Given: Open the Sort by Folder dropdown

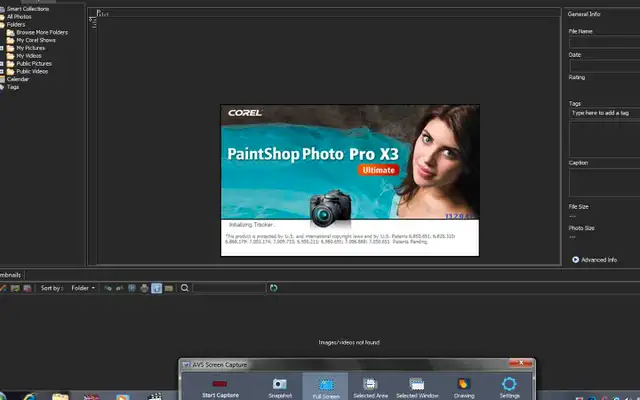Looking at the screenshot, I should 83,288.
